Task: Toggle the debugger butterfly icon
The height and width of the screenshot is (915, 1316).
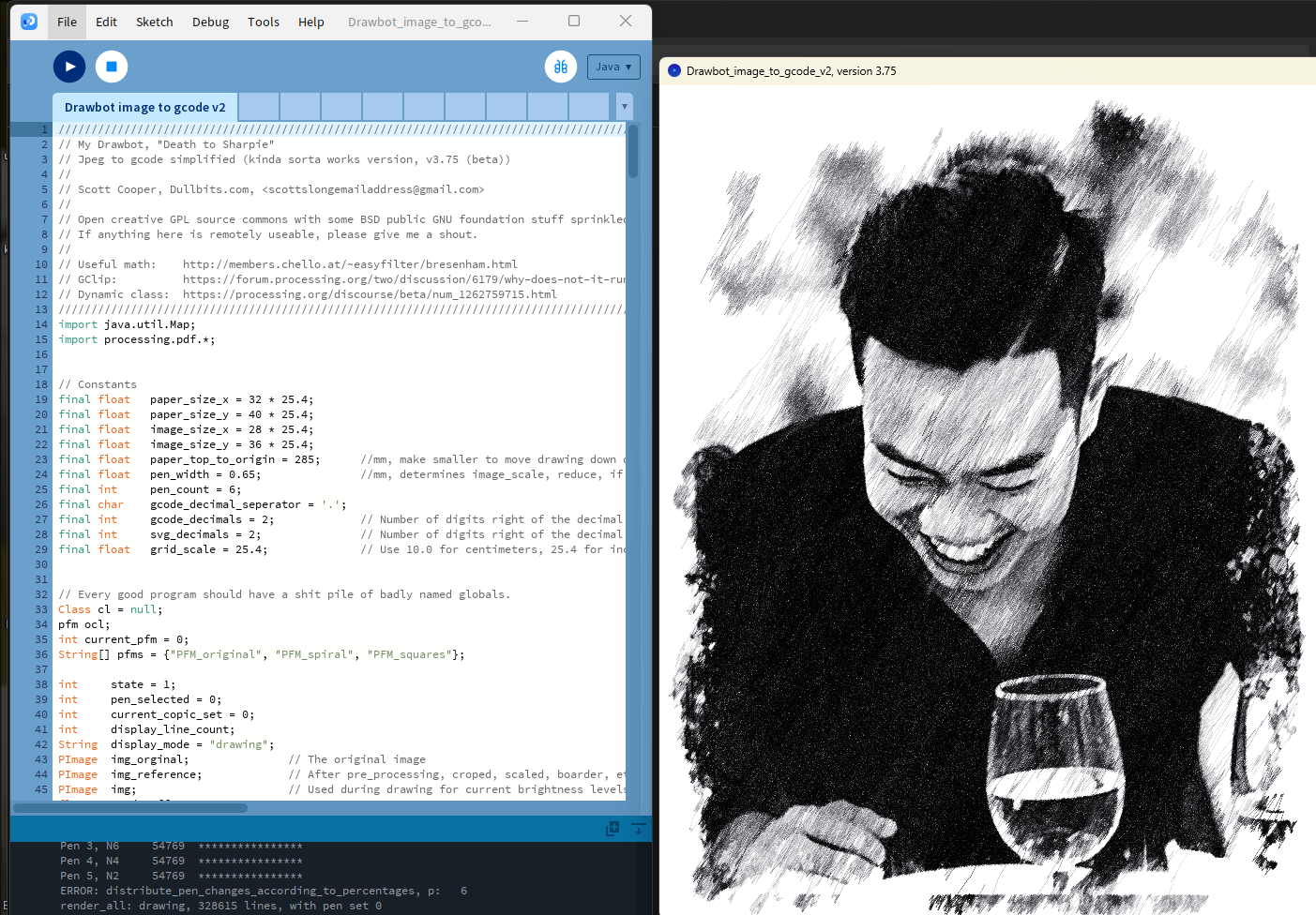Action: click(560, 67)
